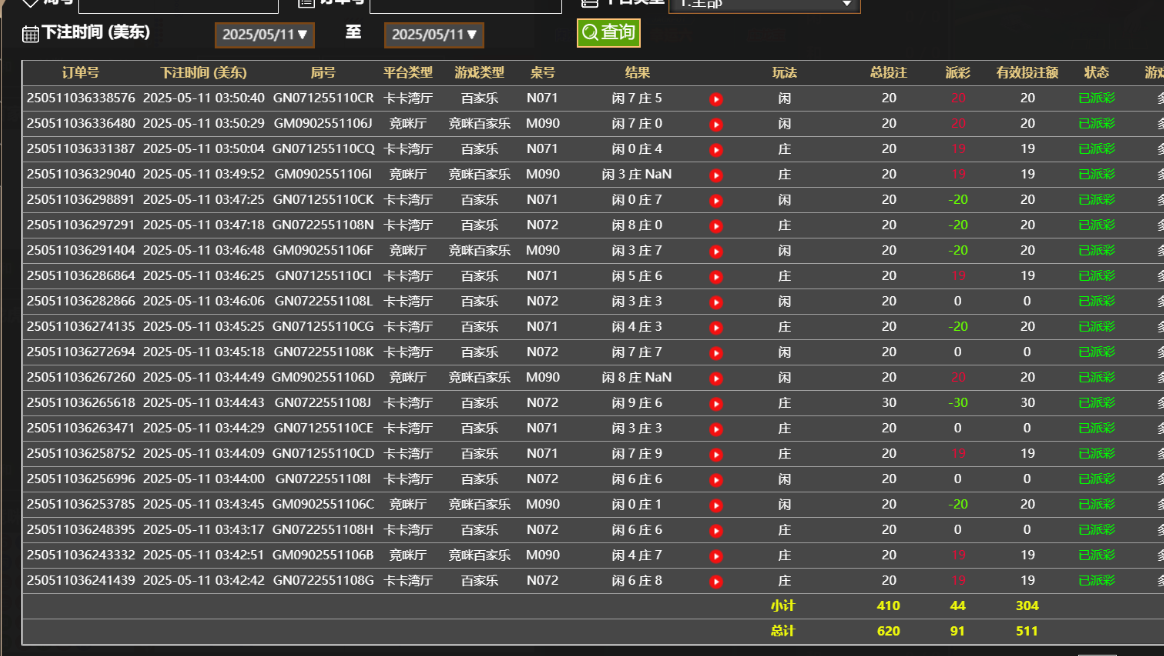
Task: Click the magnifier icon inside the 查询 button
Action: tap(589, 32)
